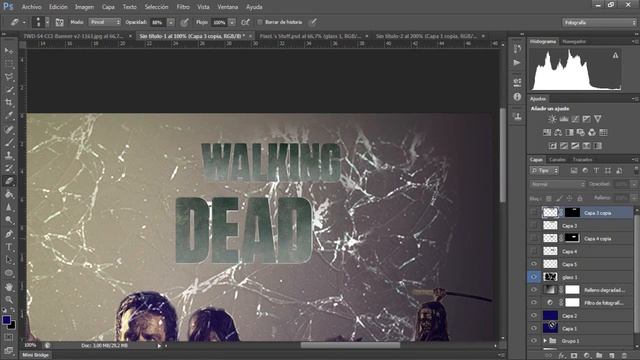The width and height of the screenshot is (640, 360).
Task: Open the Fotografía workspace dropdown
Action: [599, 23]
